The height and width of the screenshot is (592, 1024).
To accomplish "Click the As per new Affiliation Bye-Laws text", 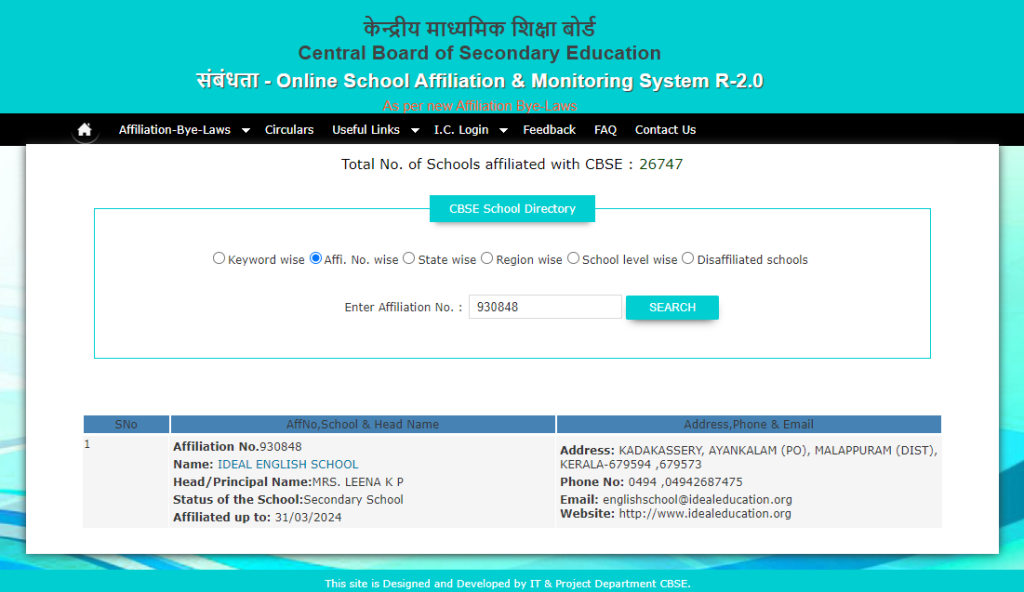I will tap(480, 106).
